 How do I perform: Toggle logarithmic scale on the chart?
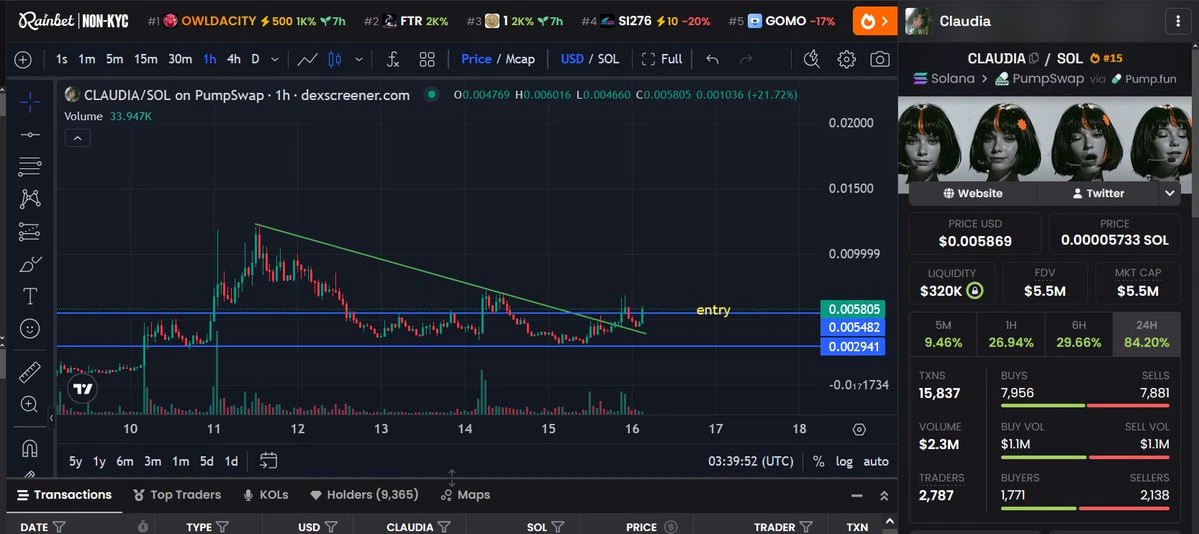tap(844, 461)
